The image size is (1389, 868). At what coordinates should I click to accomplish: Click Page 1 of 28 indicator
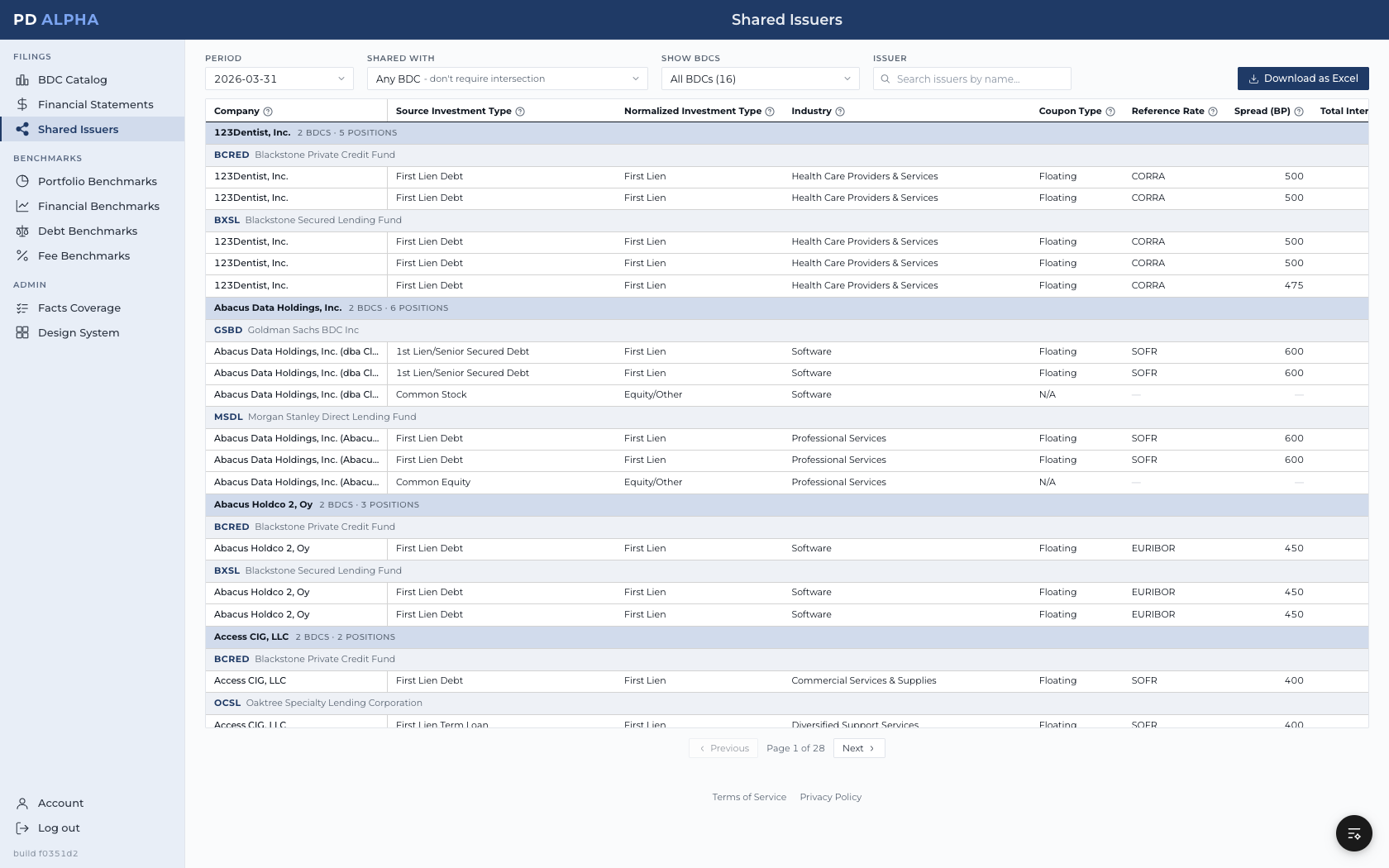tap(795, 749)
